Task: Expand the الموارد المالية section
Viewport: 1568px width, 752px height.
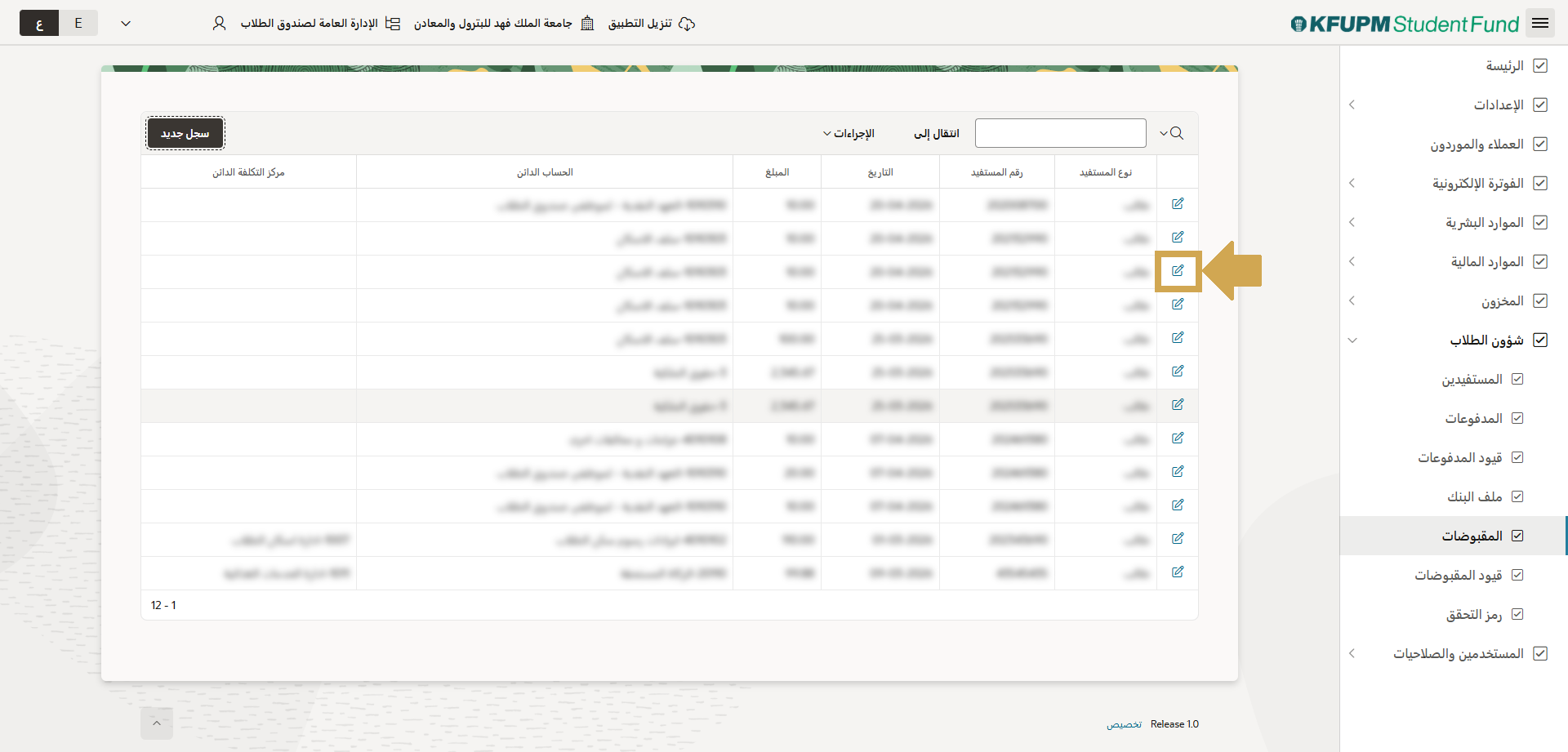Action: pyautogui.click(x=1352, y=261)
